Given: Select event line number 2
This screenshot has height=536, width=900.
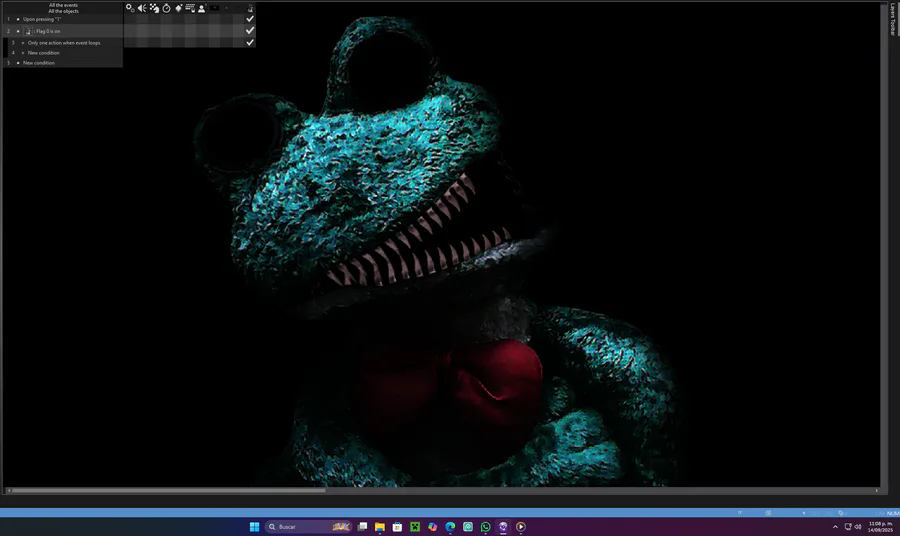Looking at the screenshot, I should (x=8, y=31).
